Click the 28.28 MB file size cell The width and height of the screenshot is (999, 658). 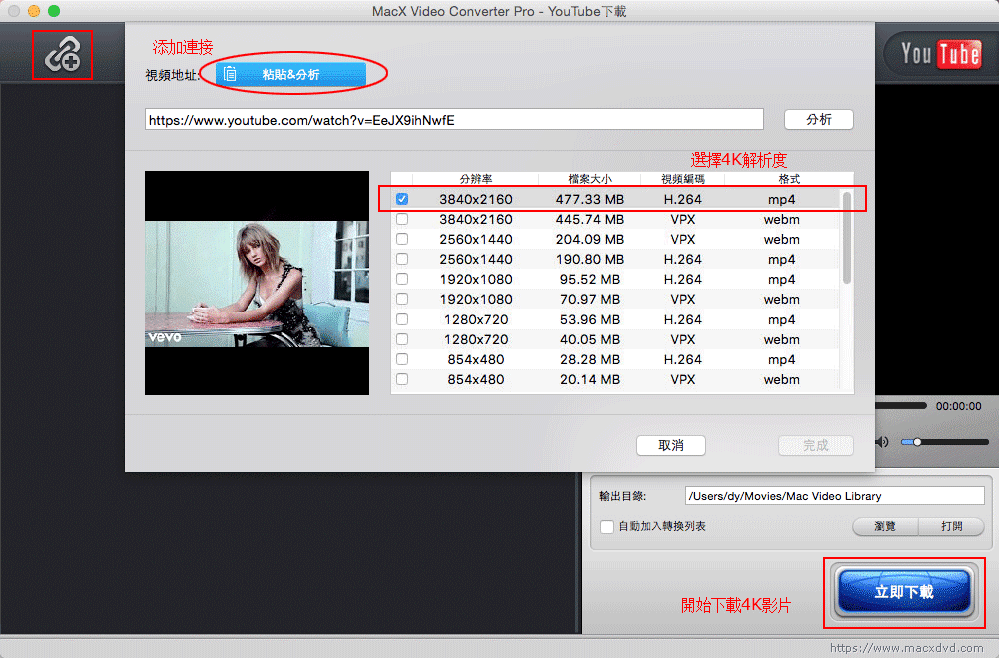click(x=589, y=359)
